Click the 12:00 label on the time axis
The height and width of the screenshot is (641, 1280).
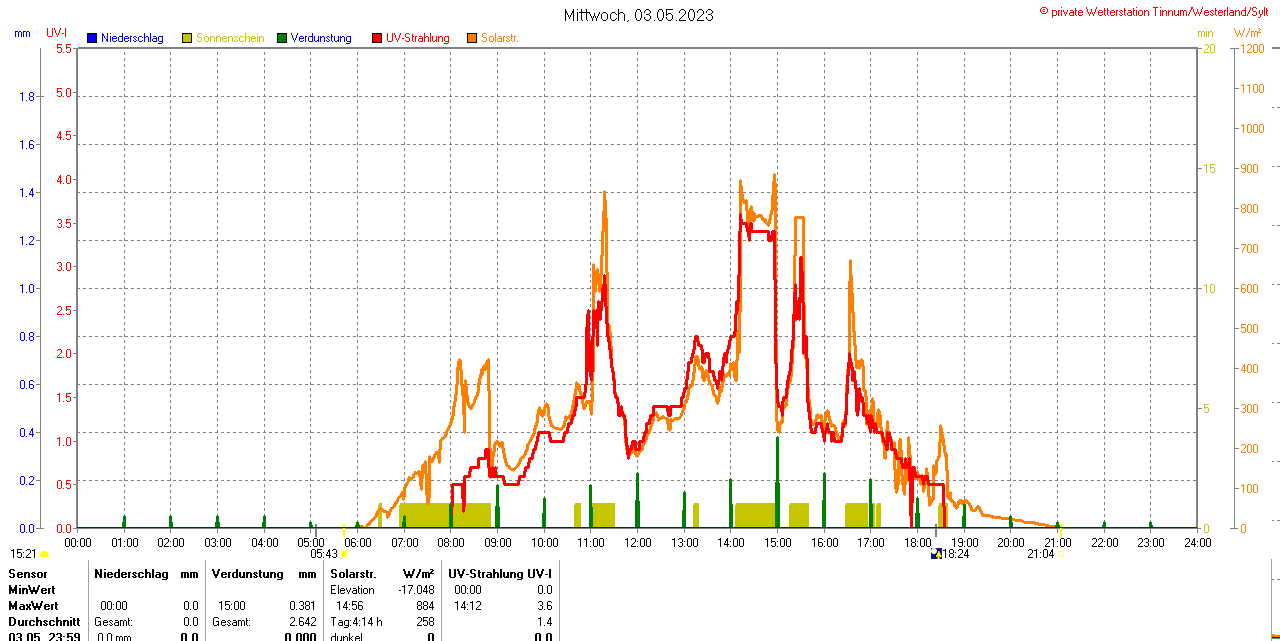pyautogui.click(x=638, y=542)
